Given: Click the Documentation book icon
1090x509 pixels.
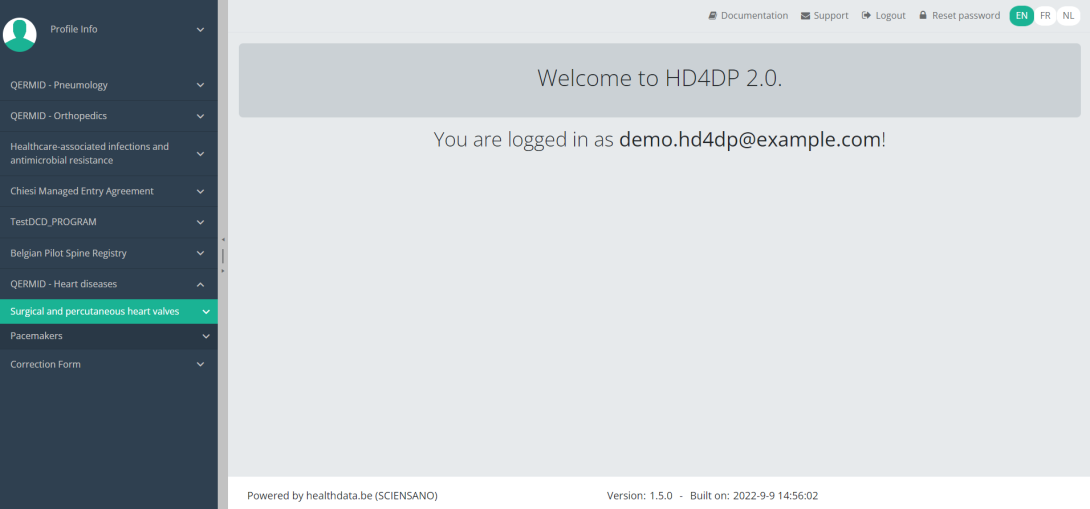Looking at the screenshot, I should (713, 16).
